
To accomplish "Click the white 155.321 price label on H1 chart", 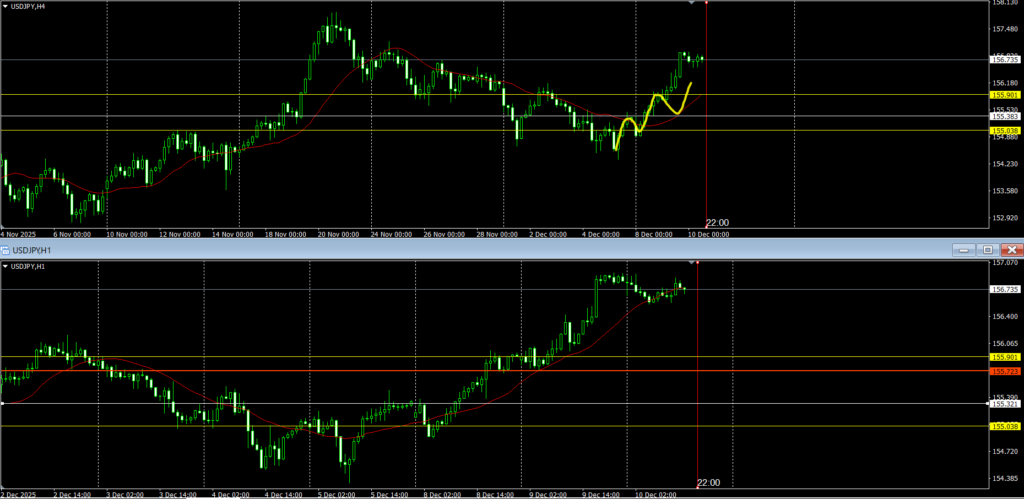I will [x=1004, y=404].
